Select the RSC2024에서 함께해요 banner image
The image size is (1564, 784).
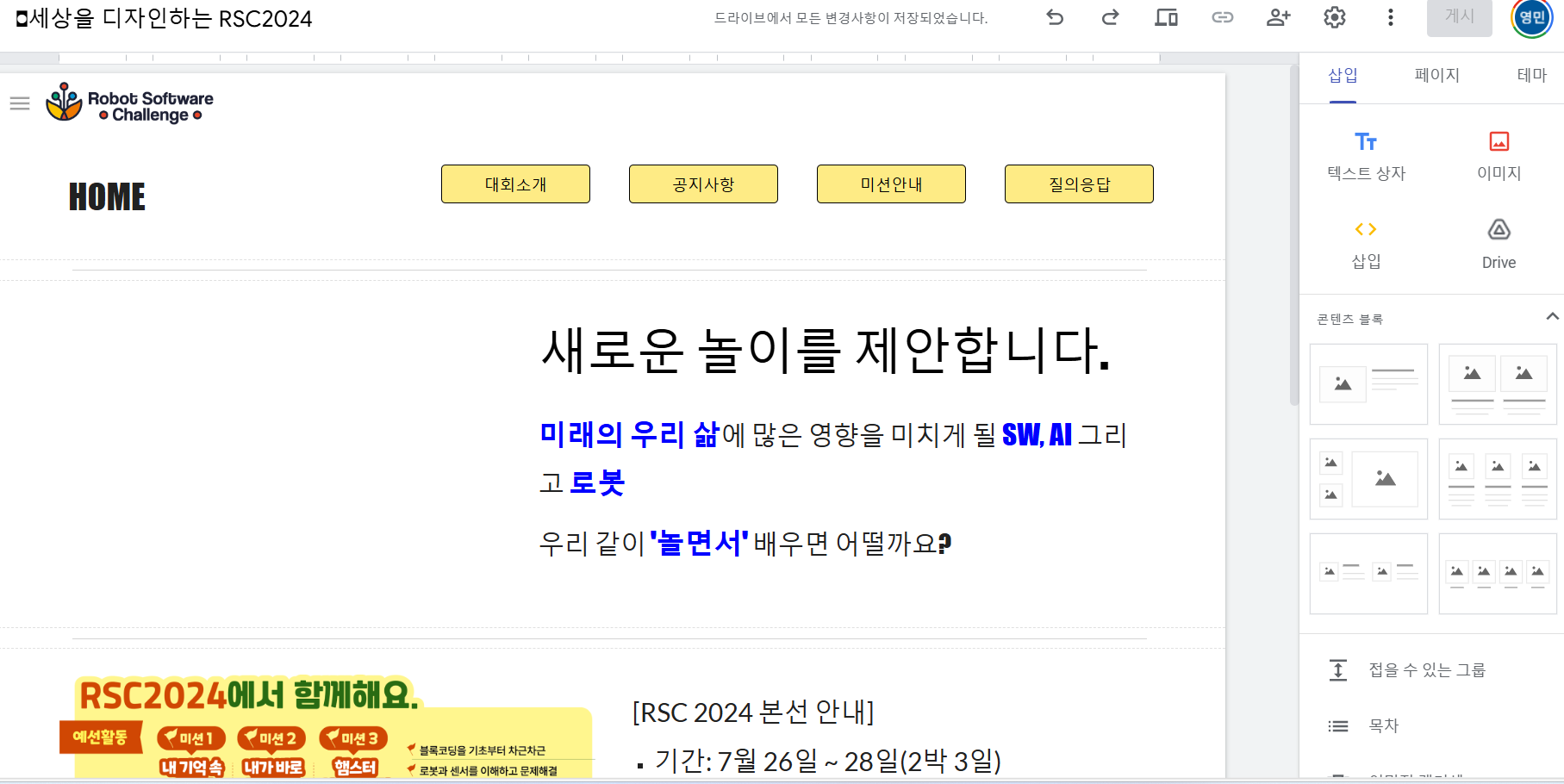[326, 728]
